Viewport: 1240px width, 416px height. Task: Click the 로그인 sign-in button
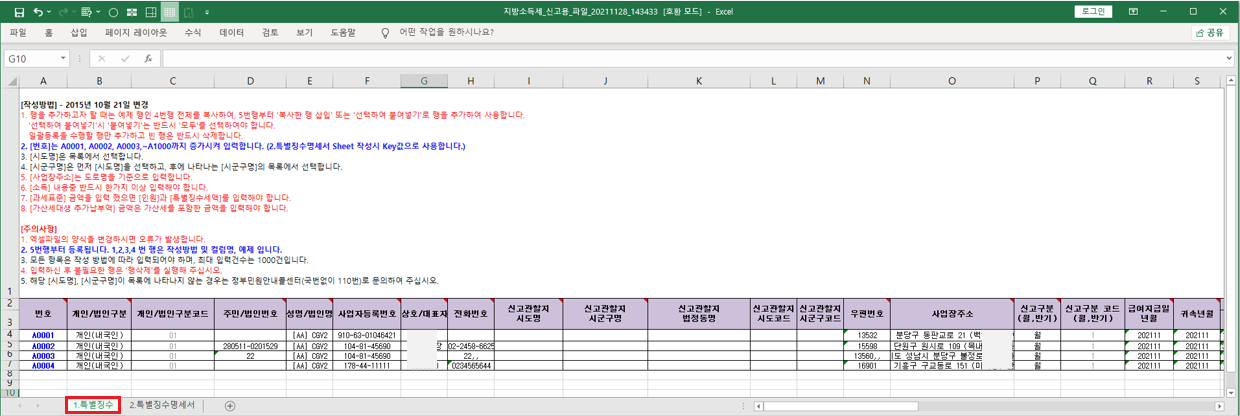(1094, 12)
